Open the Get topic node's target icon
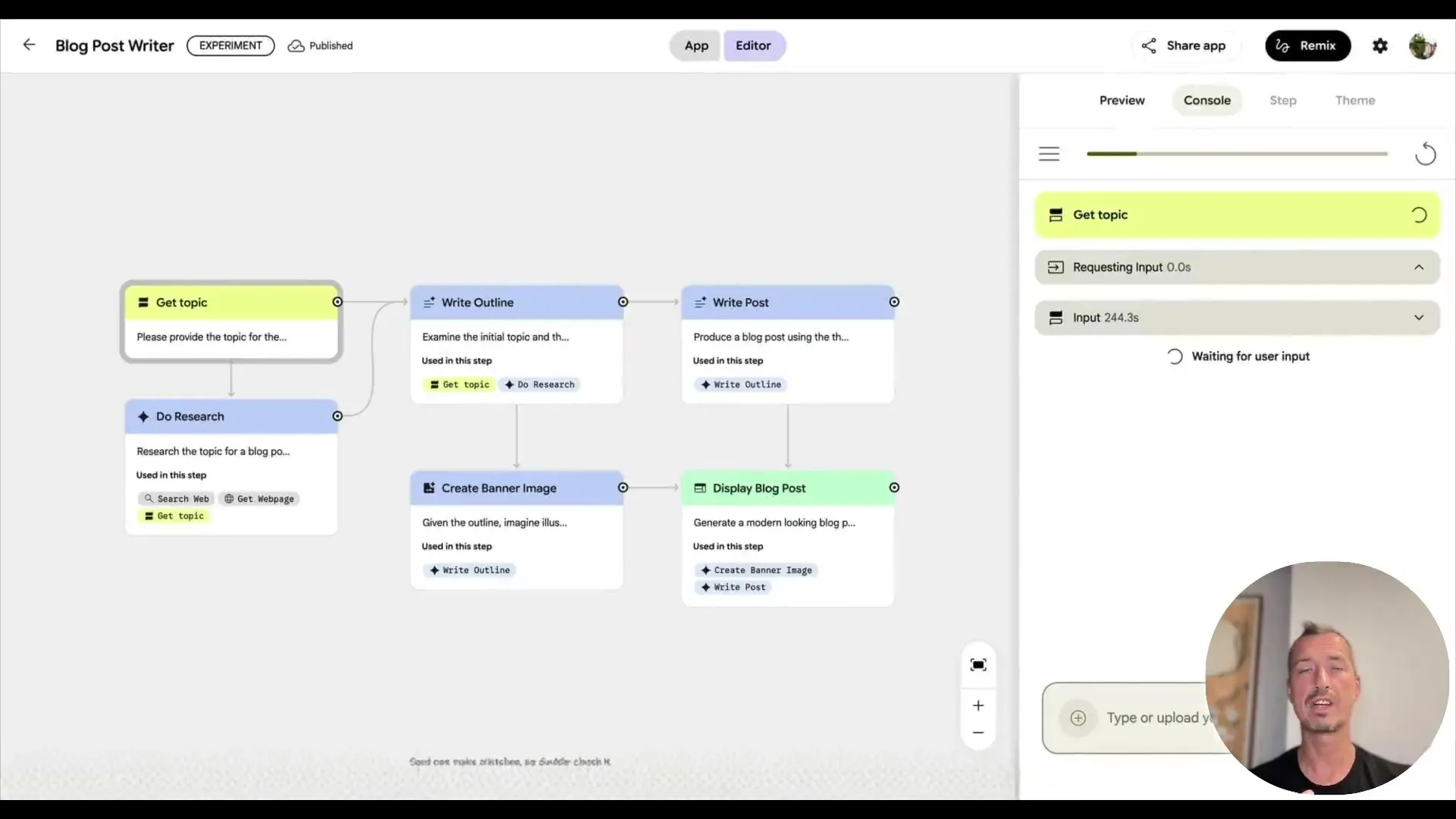Image resolution: width=1456 pixels, height=819 pixels. [x=338, y=302]
